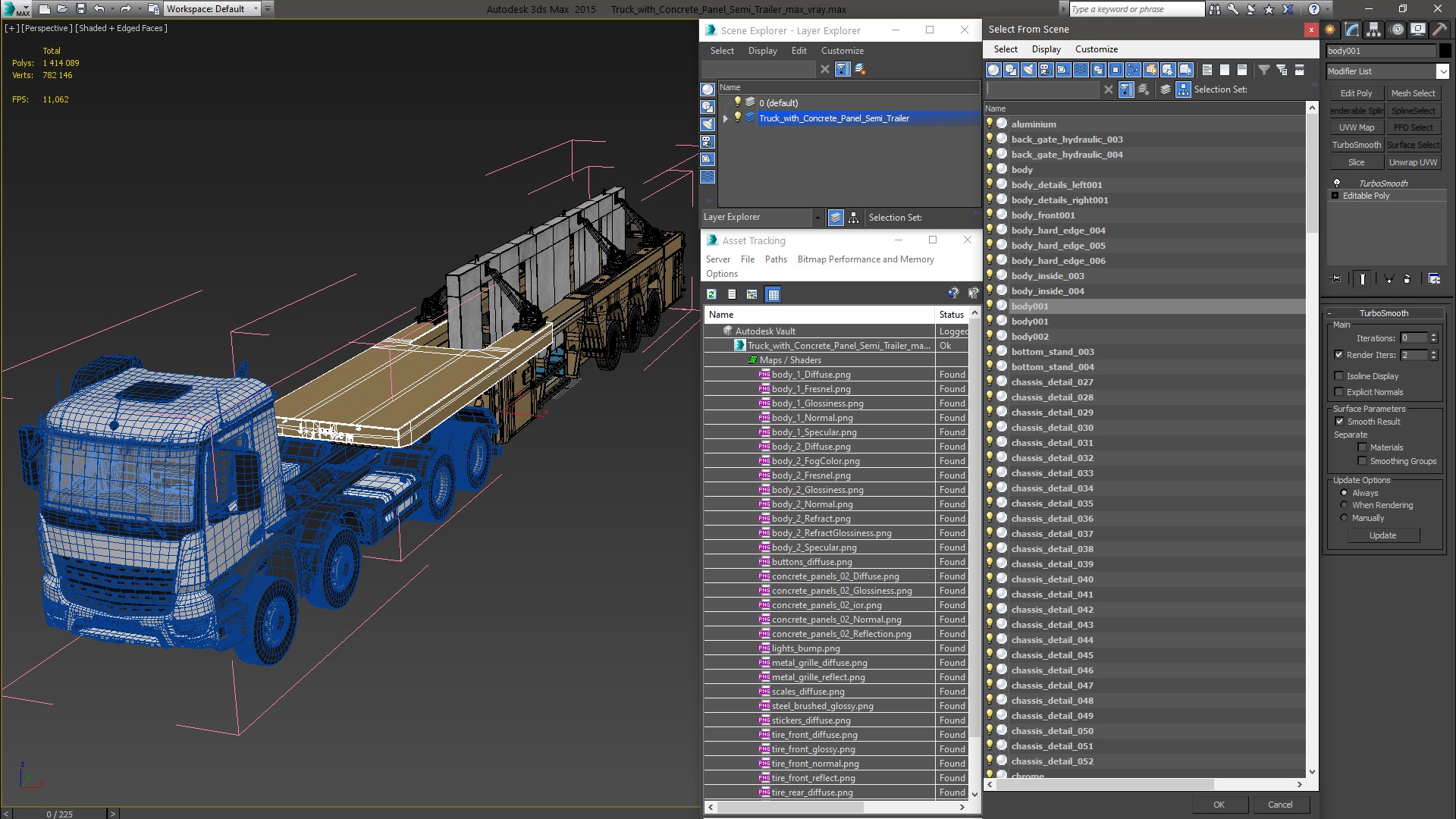Open the Create command panel tab

pyautogui.click(x=1330, y=30)
